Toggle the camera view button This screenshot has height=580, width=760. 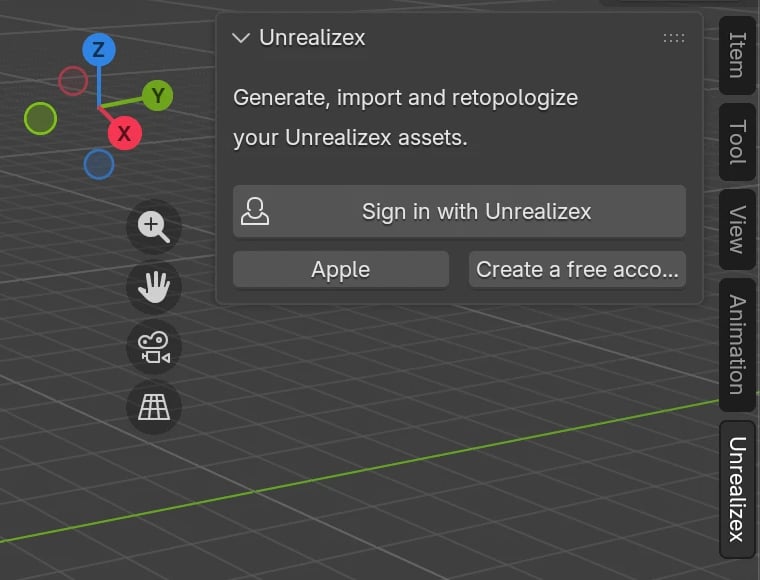[154, 347]
